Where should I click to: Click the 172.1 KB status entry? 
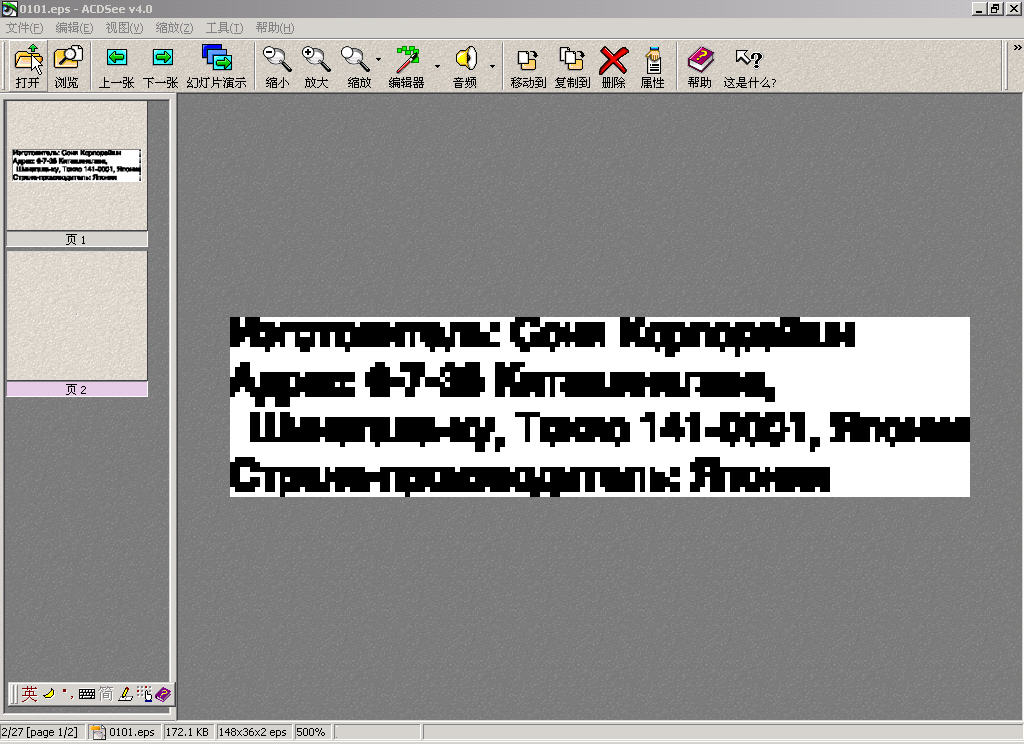coord(187,732)
